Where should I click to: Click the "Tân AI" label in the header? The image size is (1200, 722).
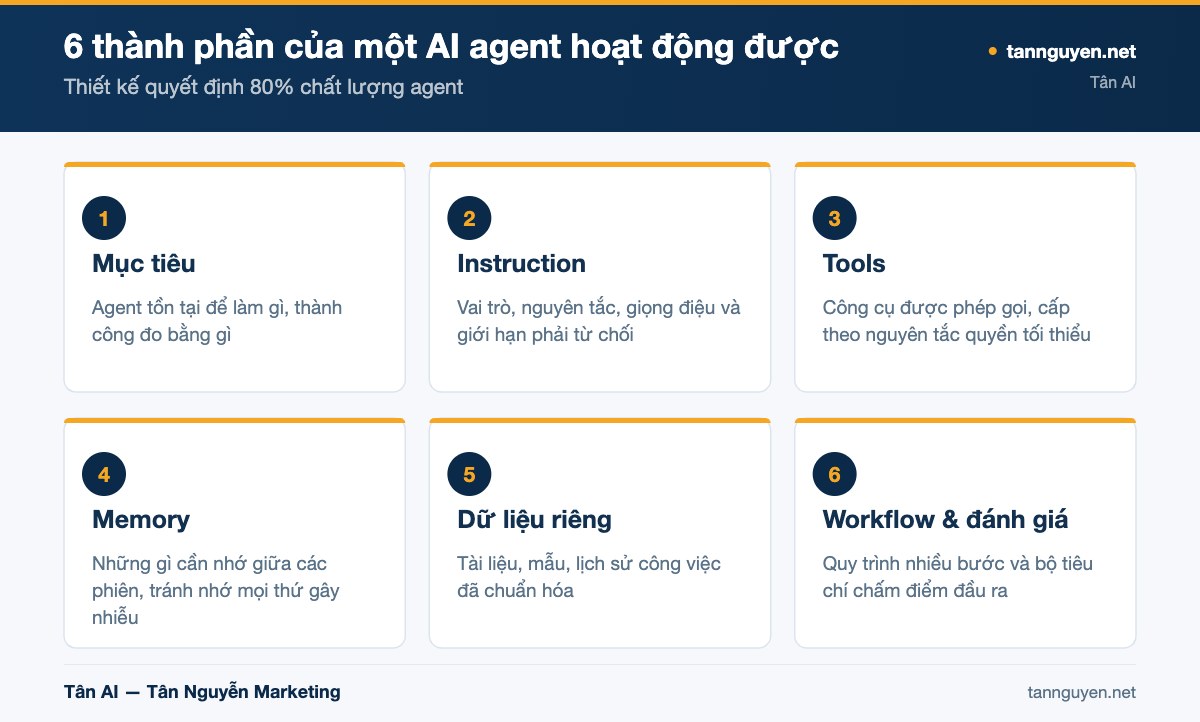click(x=1113, y=82)
